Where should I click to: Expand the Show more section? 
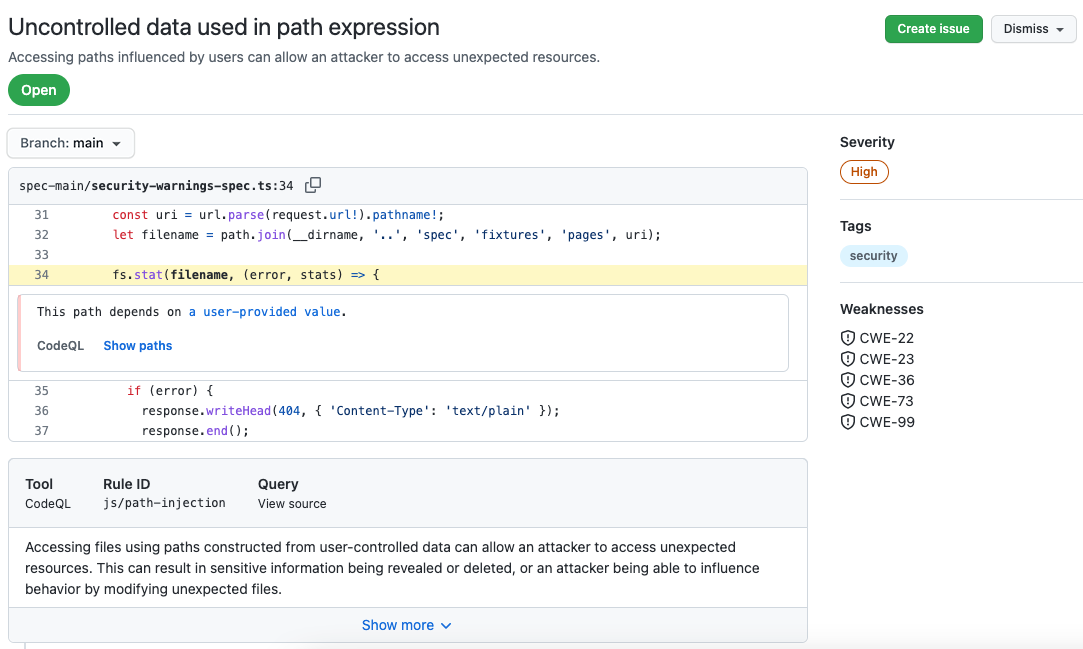click(407, 624)
